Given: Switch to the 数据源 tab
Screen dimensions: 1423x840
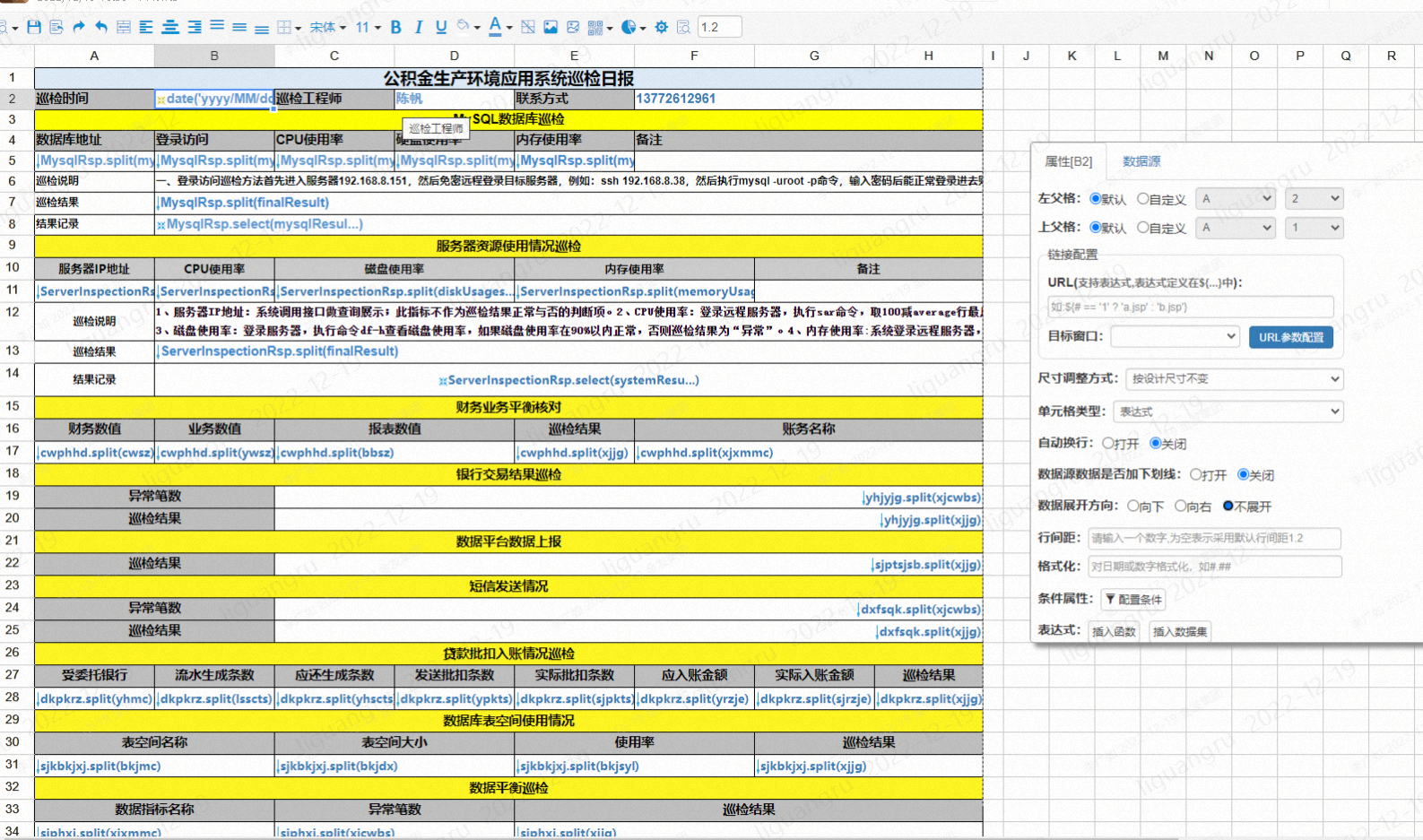Looking at the screenshot, I should [x=1141, y=161].
